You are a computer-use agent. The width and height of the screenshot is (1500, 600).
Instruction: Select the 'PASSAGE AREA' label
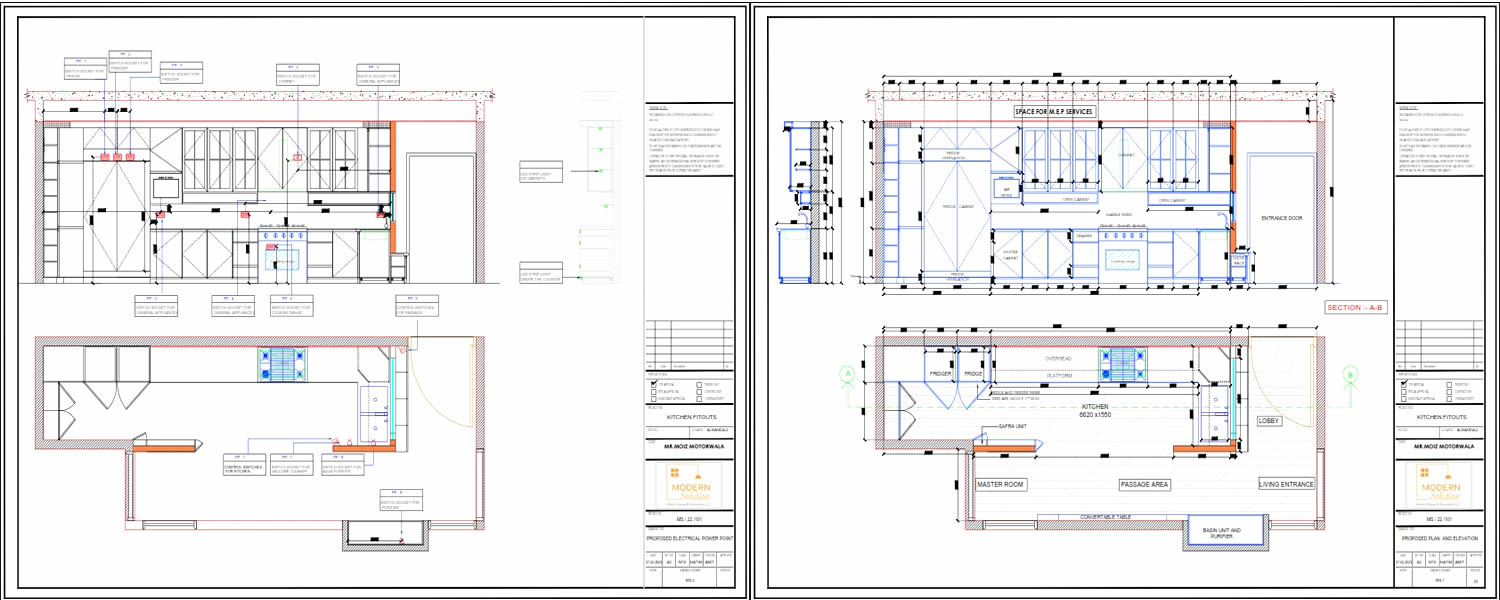pyautogui.click(x=1144, y=484)
